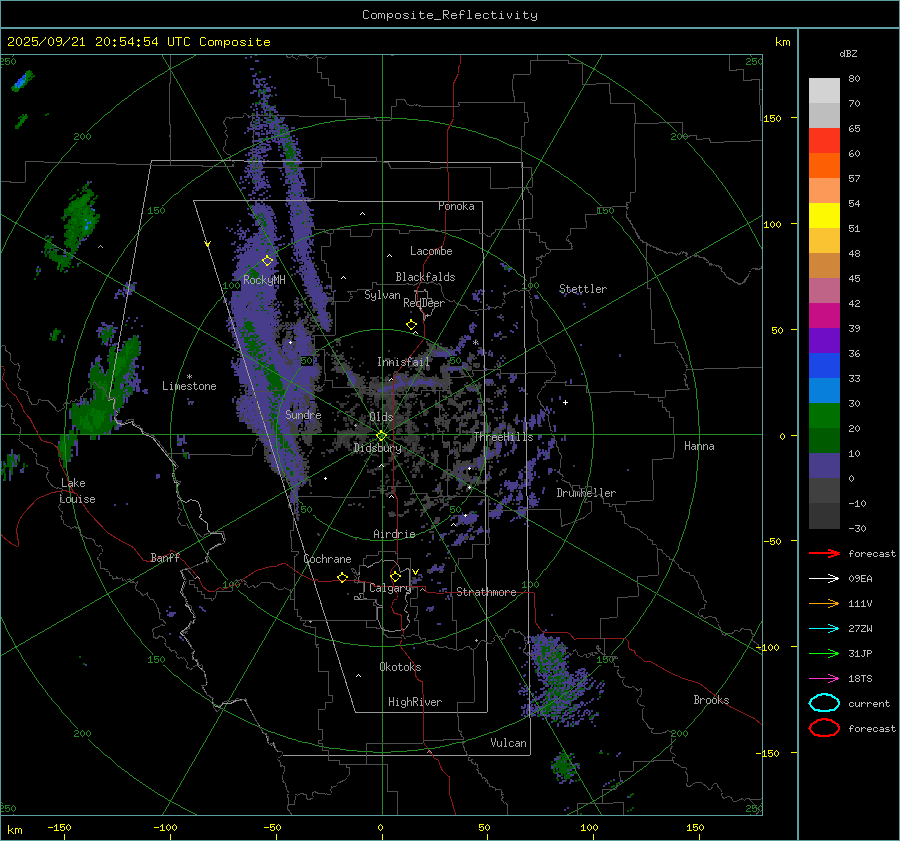This screenshot has height=841, width=900.
Task: Click the Composite_Reflectivity title text
Action: tap(449, 15)
